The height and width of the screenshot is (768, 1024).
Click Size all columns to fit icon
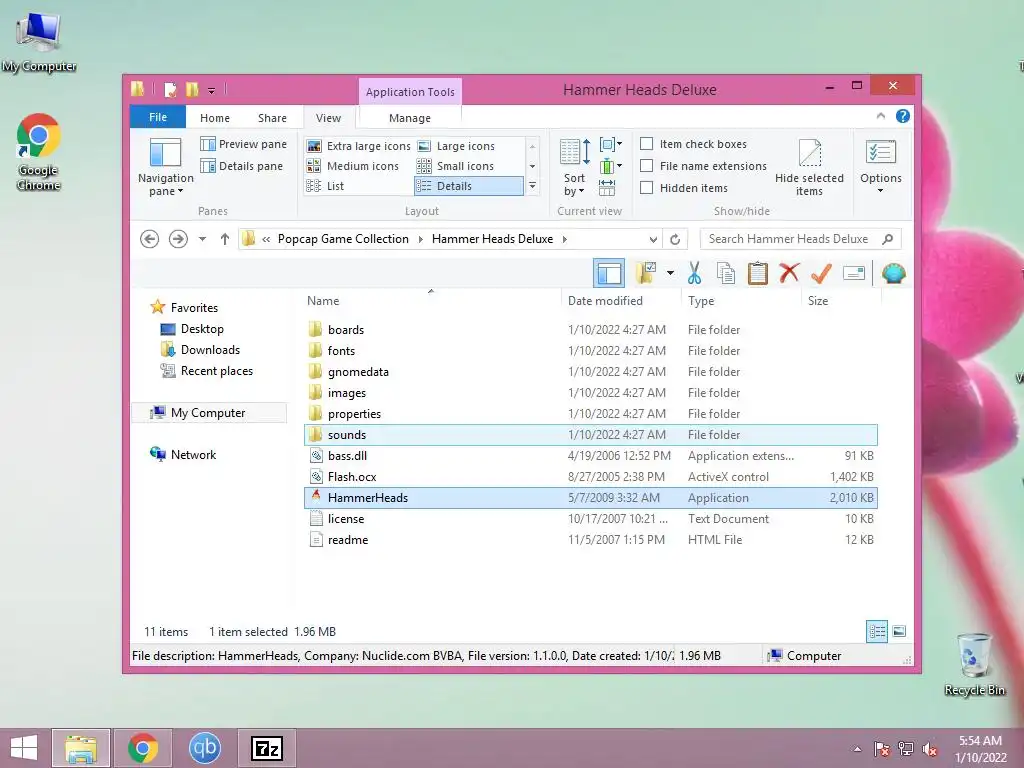(x=607, y=188)
